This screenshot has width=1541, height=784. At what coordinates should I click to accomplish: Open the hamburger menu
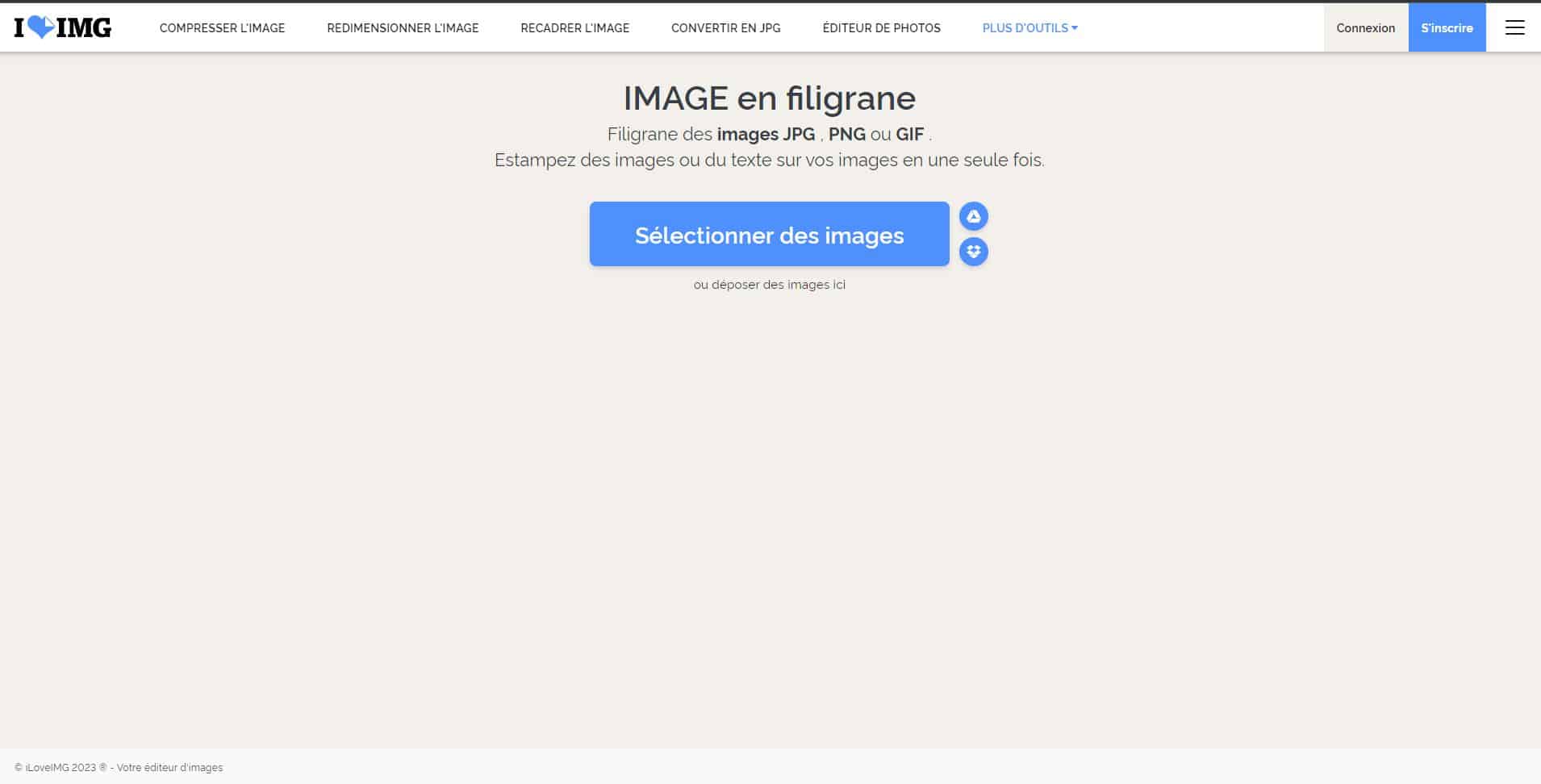[1516, 27]
